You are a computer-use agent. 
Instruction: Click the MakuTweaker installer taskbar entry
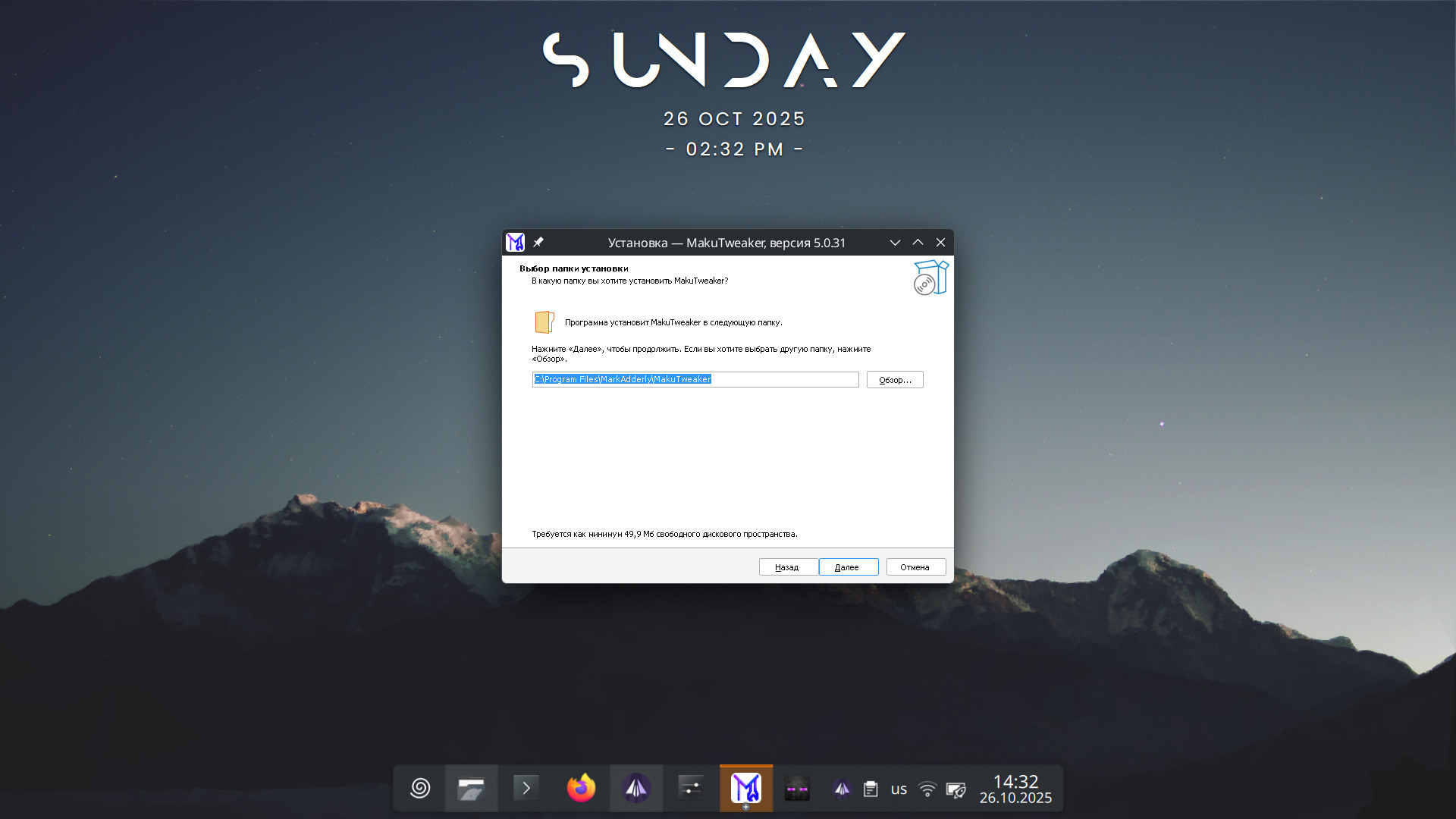(x=745, y=789)
